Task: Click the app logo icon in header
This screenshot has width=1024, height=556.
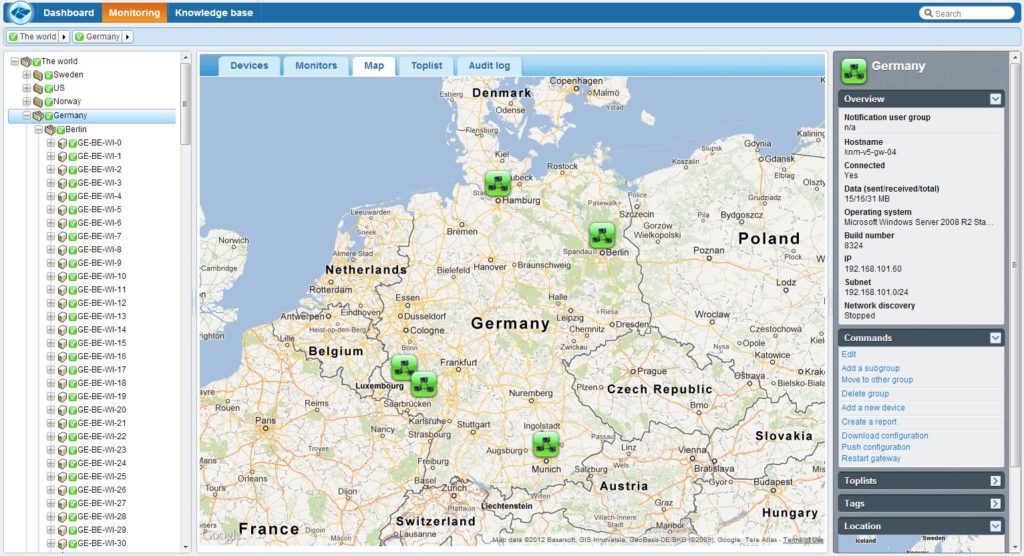Action: click(x=20, y=12)
